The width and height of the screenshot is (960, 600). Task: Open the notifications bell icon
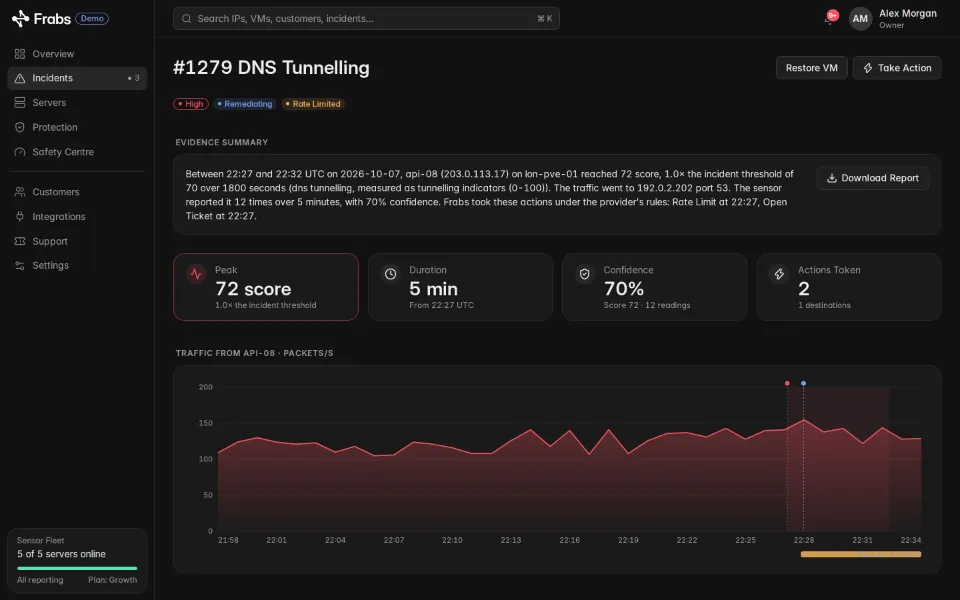pos(829,19)
